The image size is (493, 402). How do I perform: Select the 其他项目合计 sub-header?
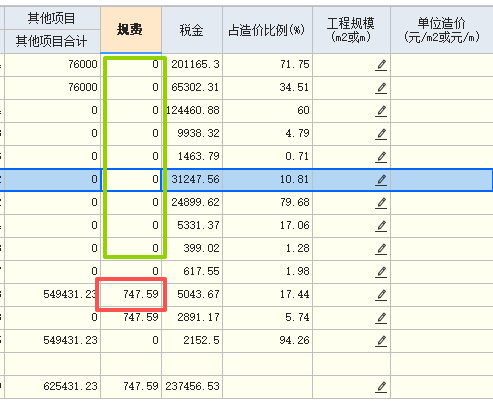[x=52, y=41]
